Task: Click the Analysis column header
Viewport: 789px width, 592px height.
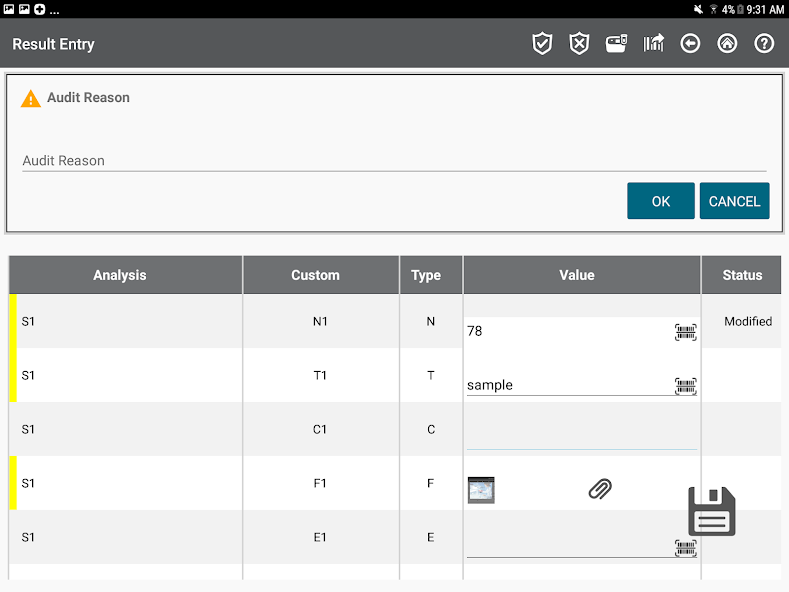Action: tap(120, 275)
